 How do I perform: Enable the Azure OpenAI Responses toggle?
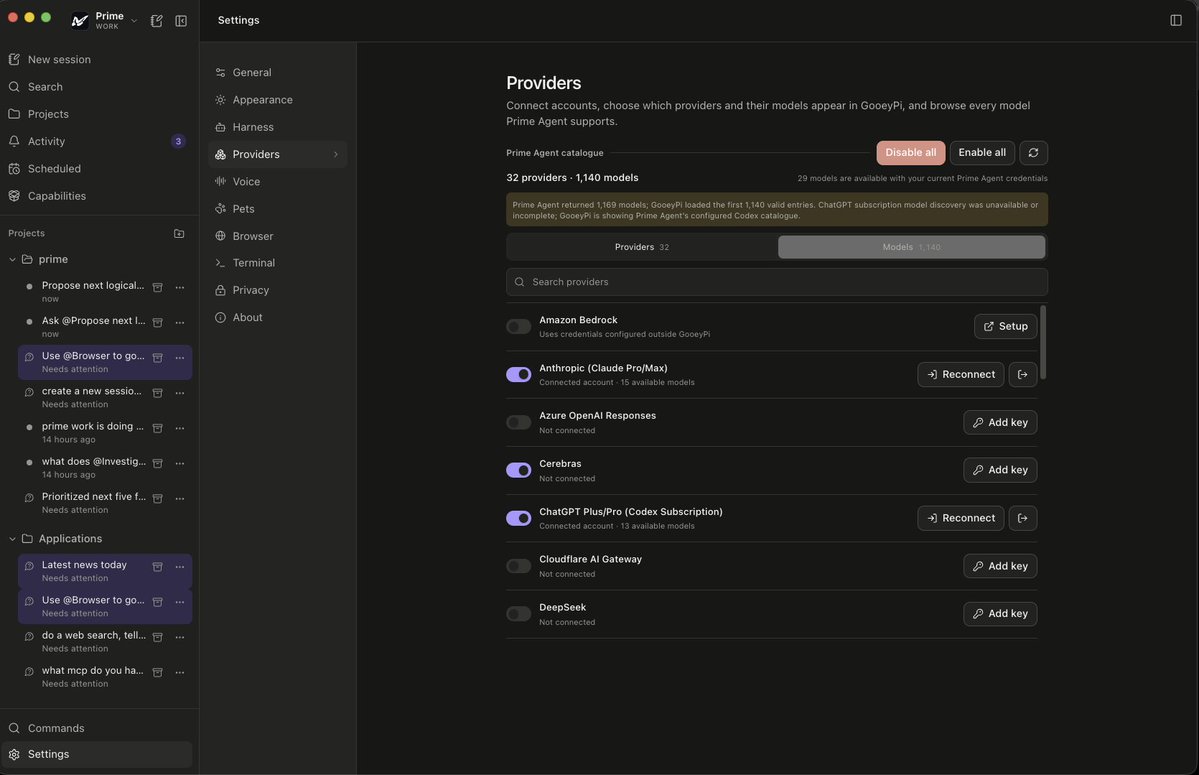(518, 423)
